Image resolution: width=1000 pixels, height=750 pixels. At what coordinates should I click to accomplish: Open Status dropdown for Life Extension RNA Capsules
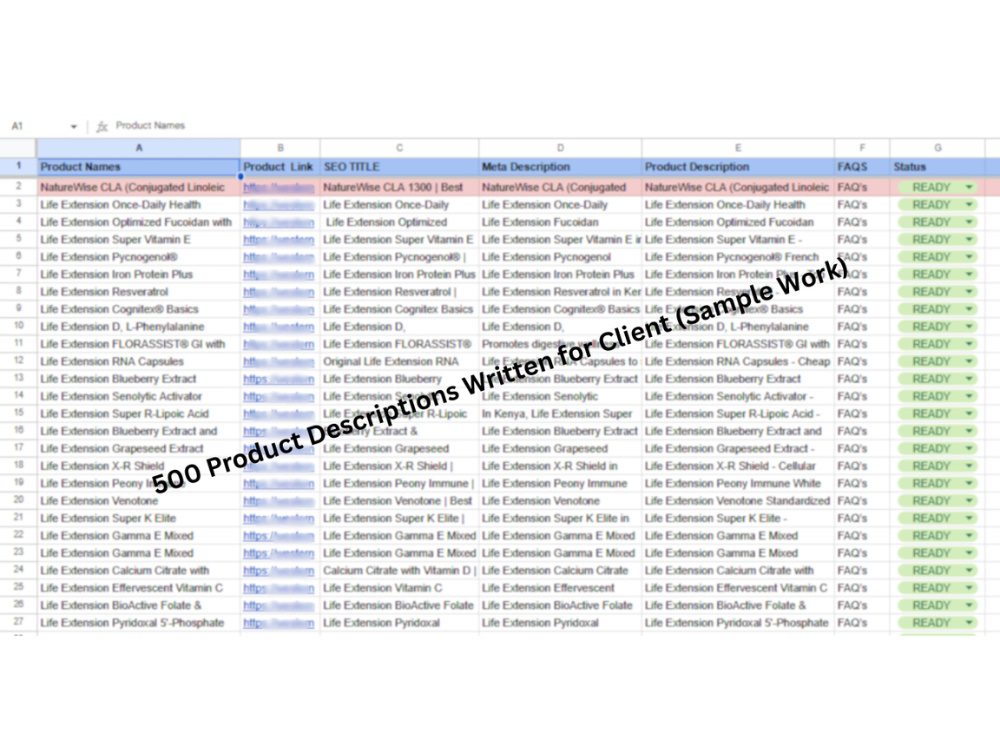click(969, 362)
